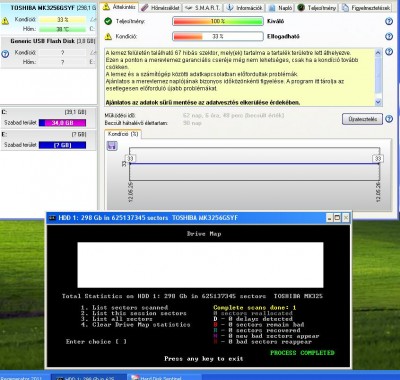Click the green check icon beside Teljesítmény
This screenshot has width=400, height=380.
(108, 21)
